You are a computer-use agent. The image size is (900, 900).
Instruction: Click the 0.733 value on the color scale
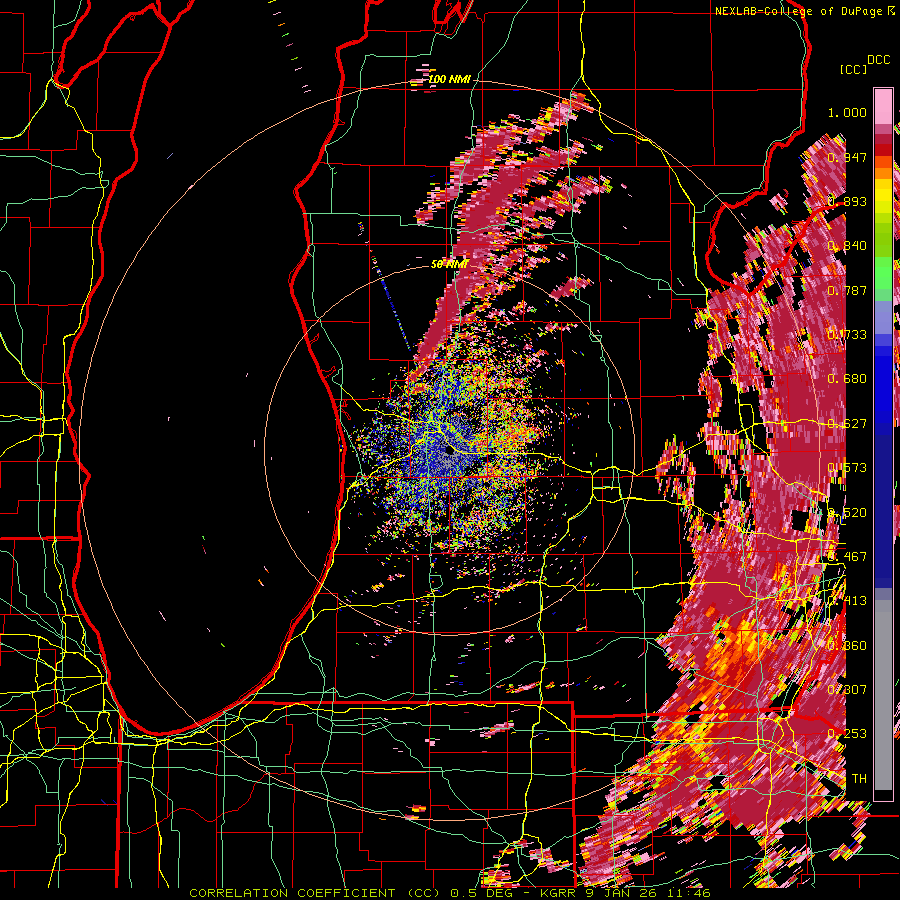tap(847, 335)
